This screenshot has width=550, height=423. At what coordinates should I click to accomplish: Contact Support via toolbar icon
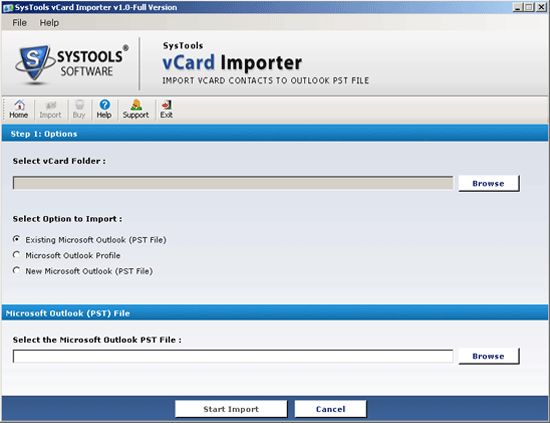click(x=136, y=109)
